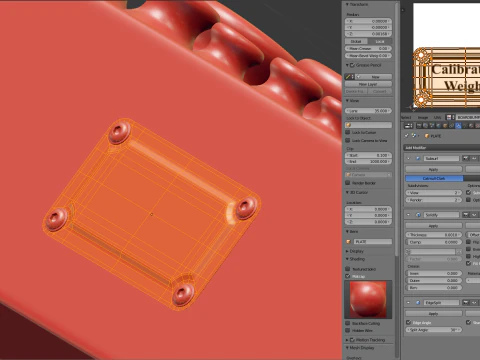Image resolution: width=480 pixels, height=360 pixels.
Task: Open the Add Modifier dropdown
Action: (x=442, y=148)
